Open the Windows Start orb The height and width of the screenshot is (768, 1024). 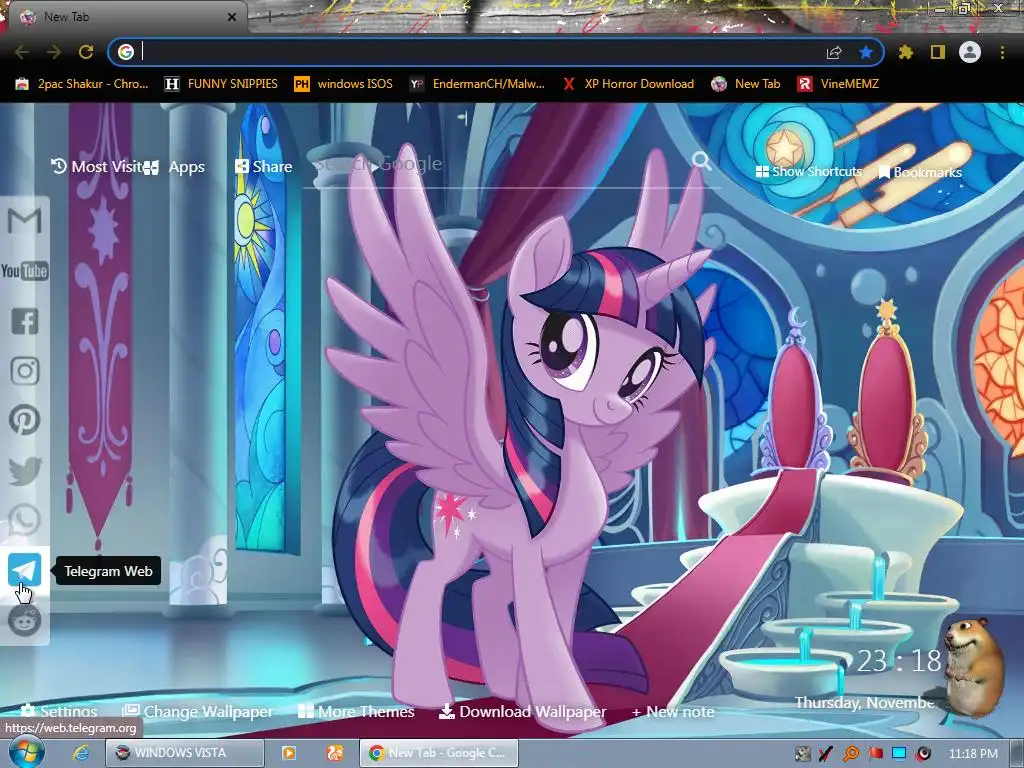[x=25, y=752]
